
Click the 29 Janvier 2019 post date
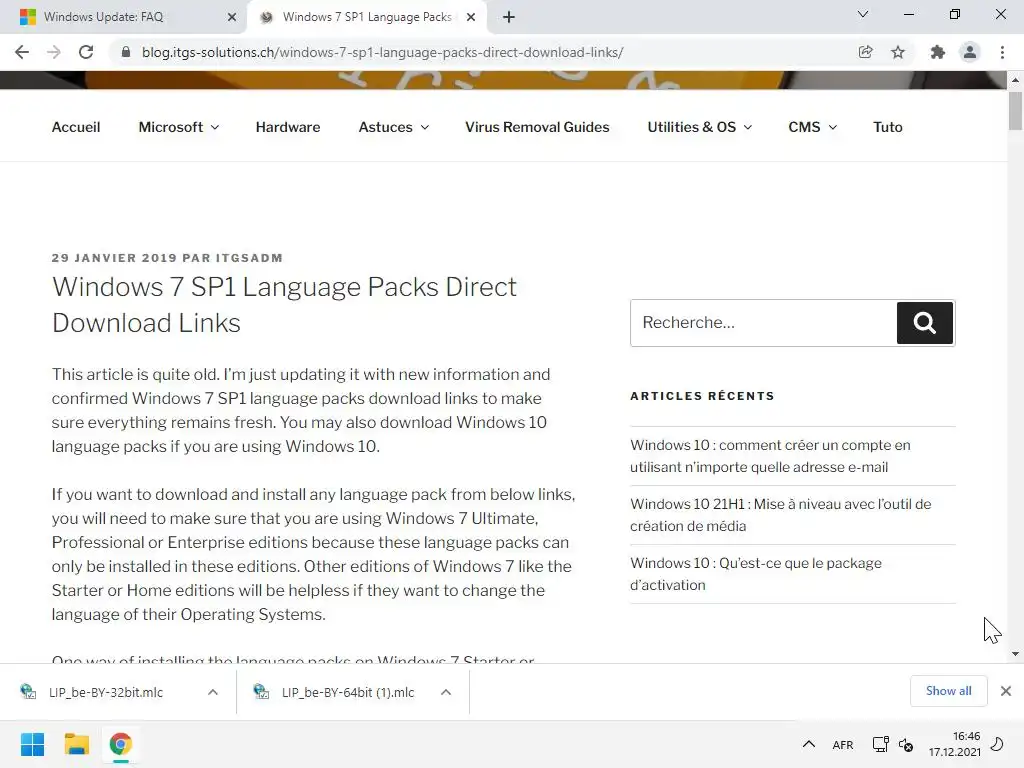click(x=114, y=258)
